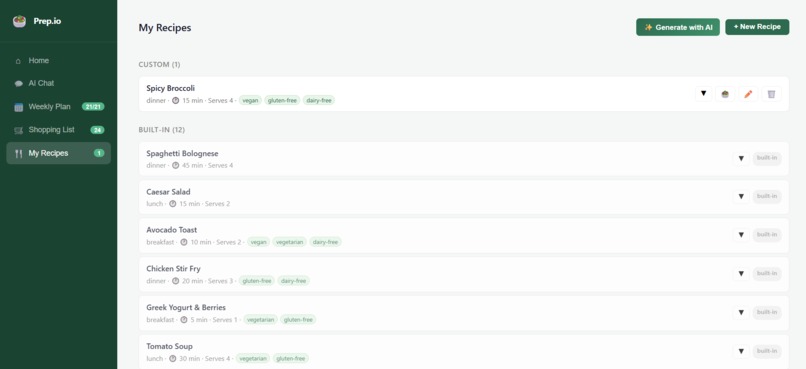
Task: Click the Tomato Soup recipe title
Action: (170, 346)
